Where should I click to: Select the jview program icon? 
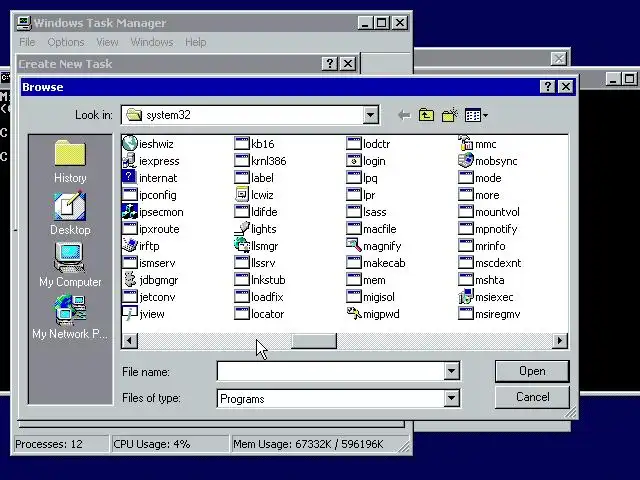click(130, 313)
